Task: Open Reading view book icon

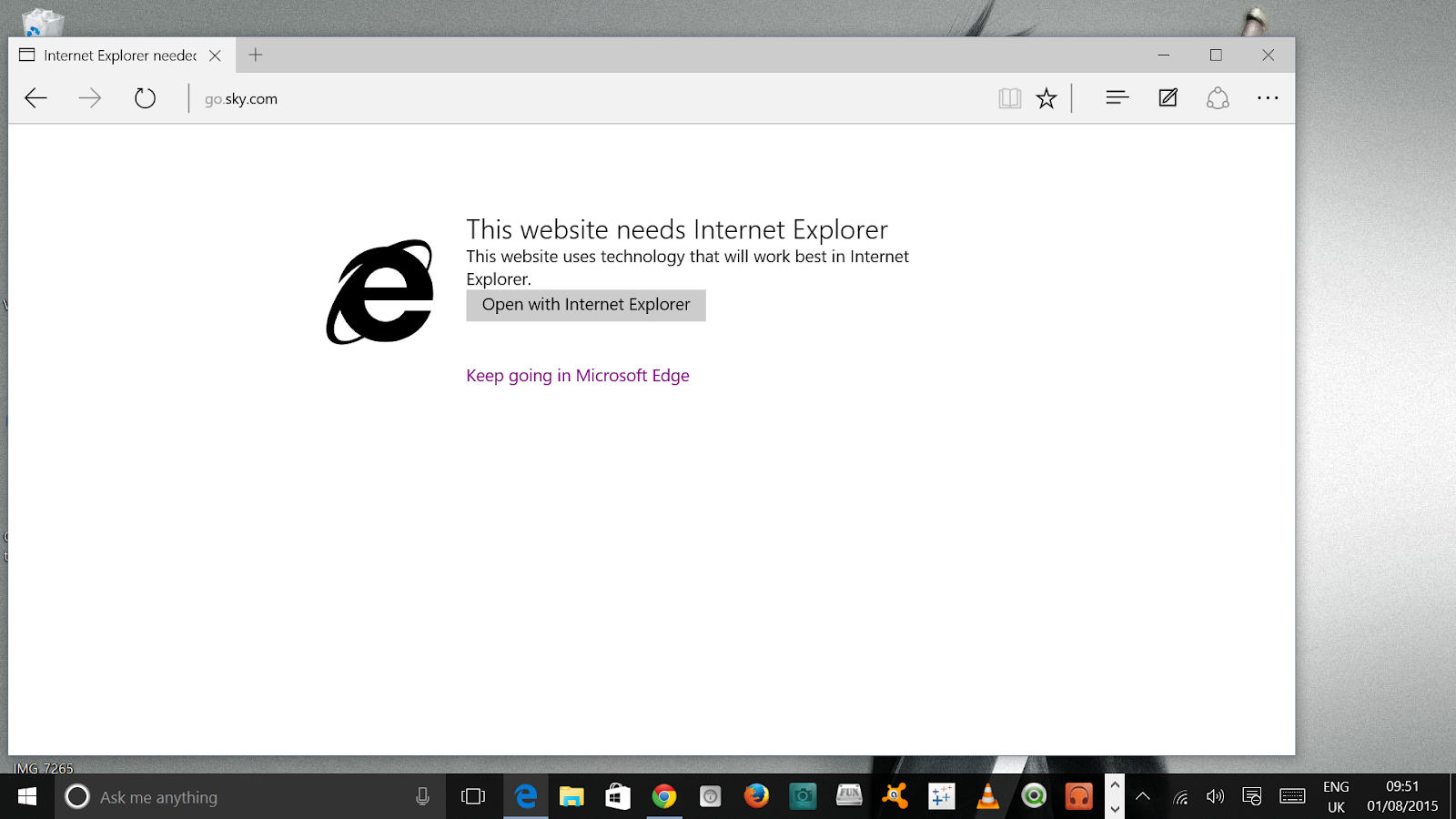Action: tap(1009, 98)
